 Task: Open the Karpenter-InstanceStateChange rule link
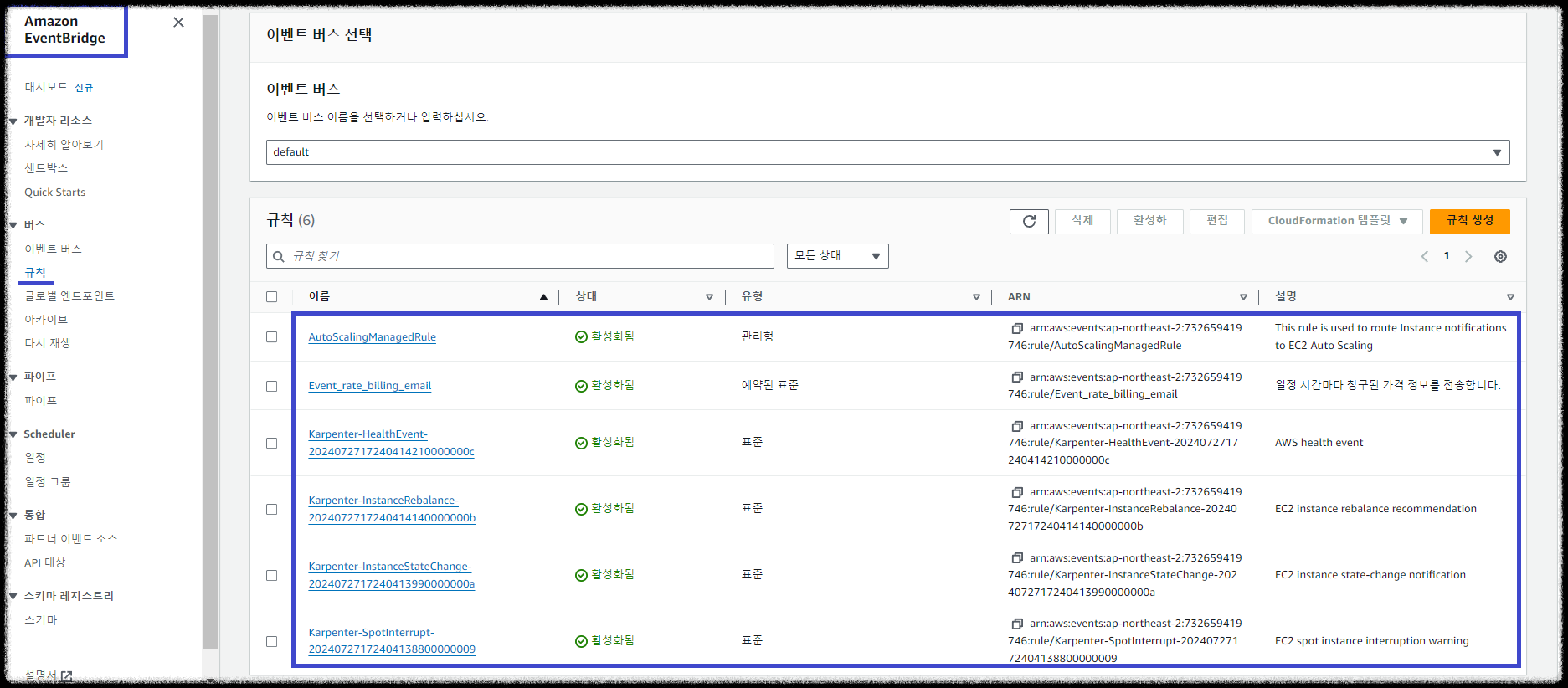(391, 576)
